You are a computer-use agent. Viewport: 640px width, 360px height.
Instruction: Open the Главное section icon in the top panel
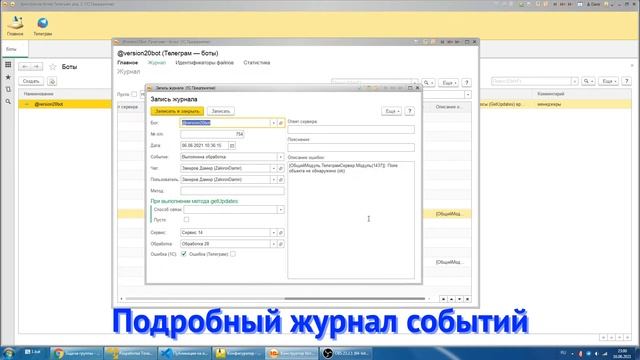pyautogui.click(x=15, y=25)
